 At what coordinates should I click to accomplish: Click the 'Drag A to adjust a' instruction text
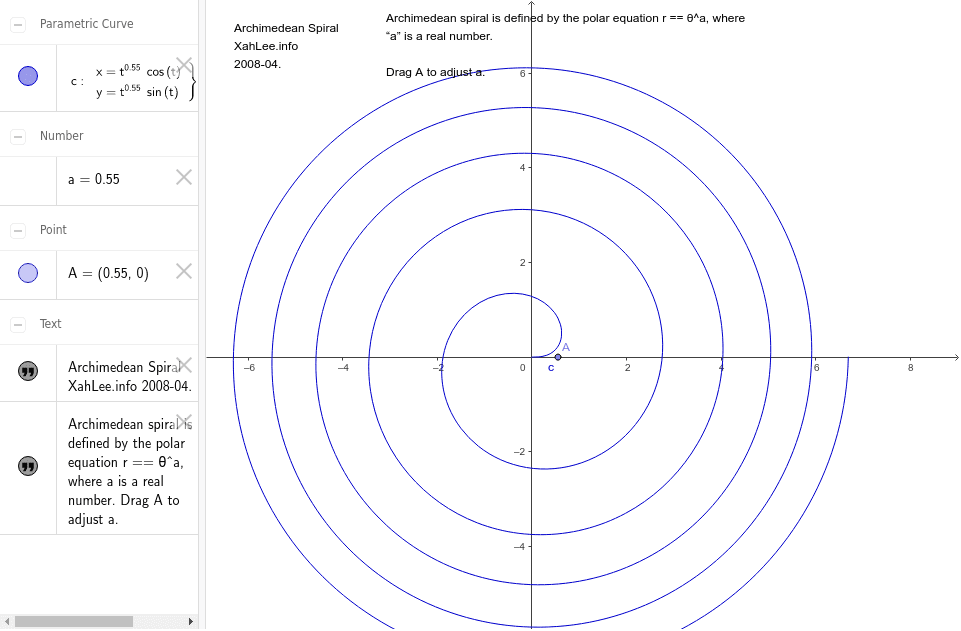[433, 71]
